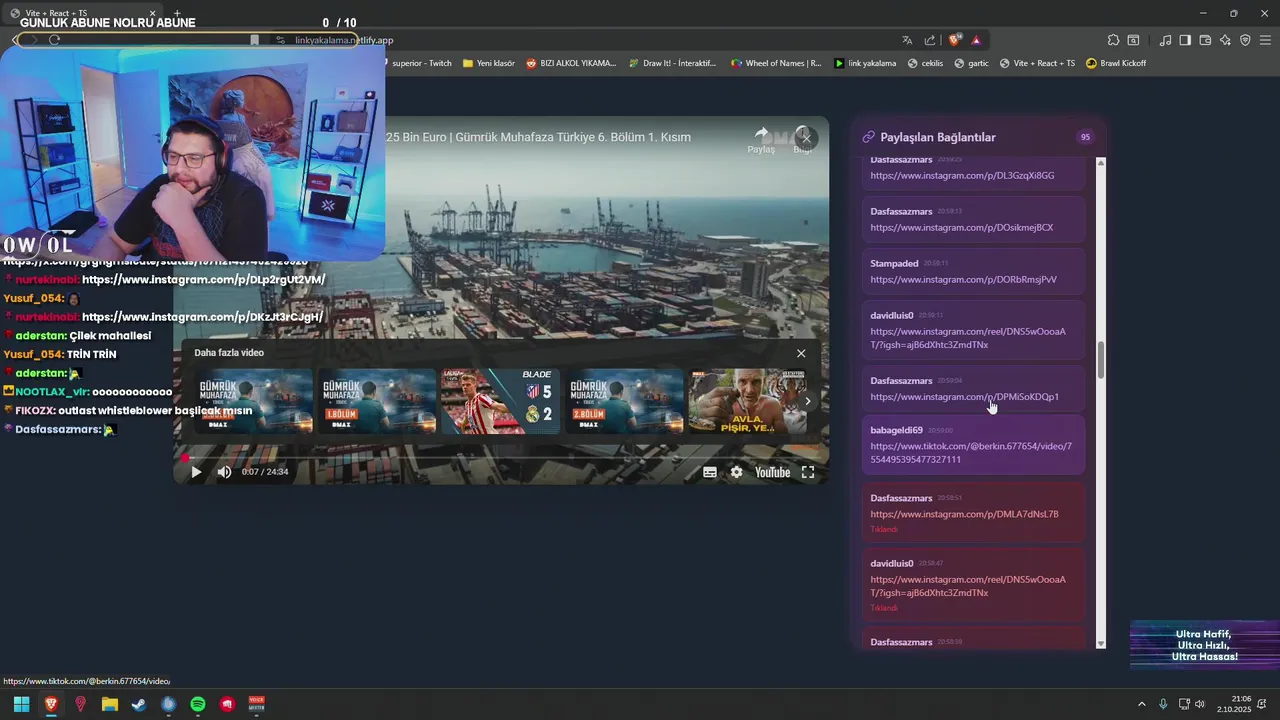Open 'Avla, Pişir, Ye' suggested video
1280x720 pixels.
pyautogui.click(x=747, y=401)
